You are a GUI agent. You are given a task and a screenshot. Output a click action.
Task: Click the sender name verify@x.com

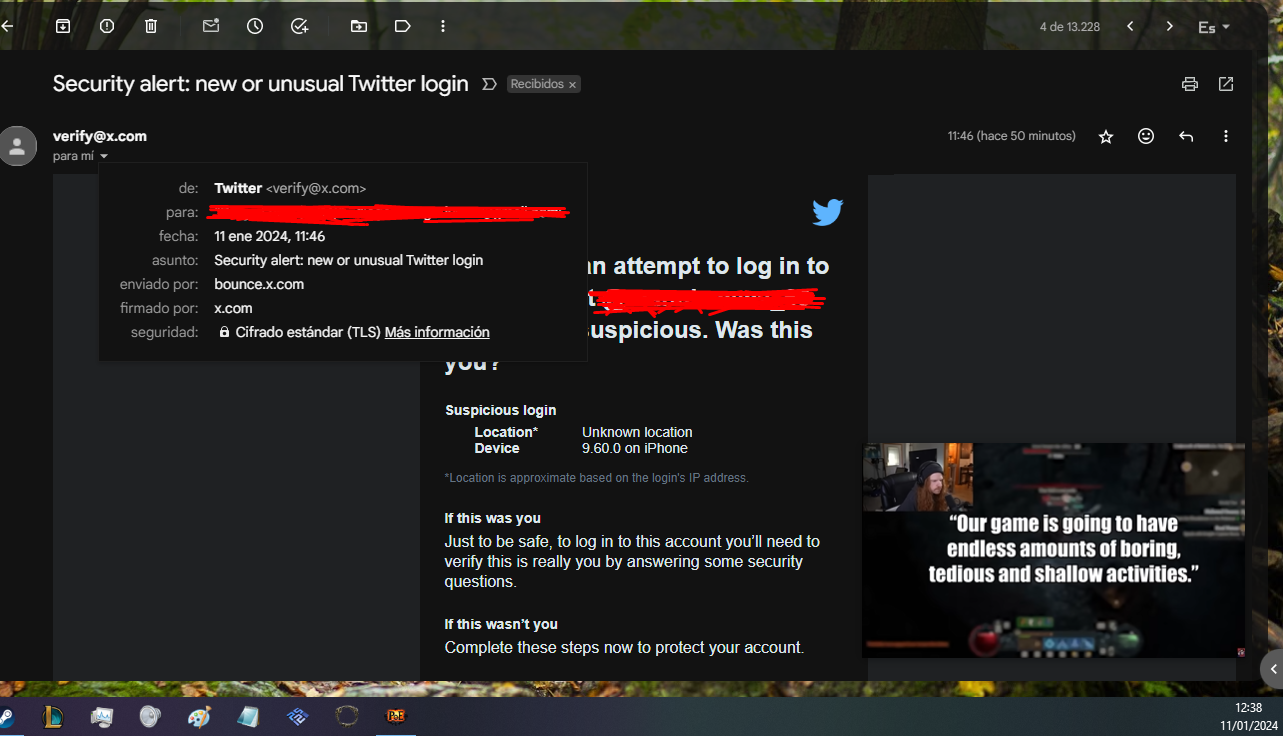100,136
